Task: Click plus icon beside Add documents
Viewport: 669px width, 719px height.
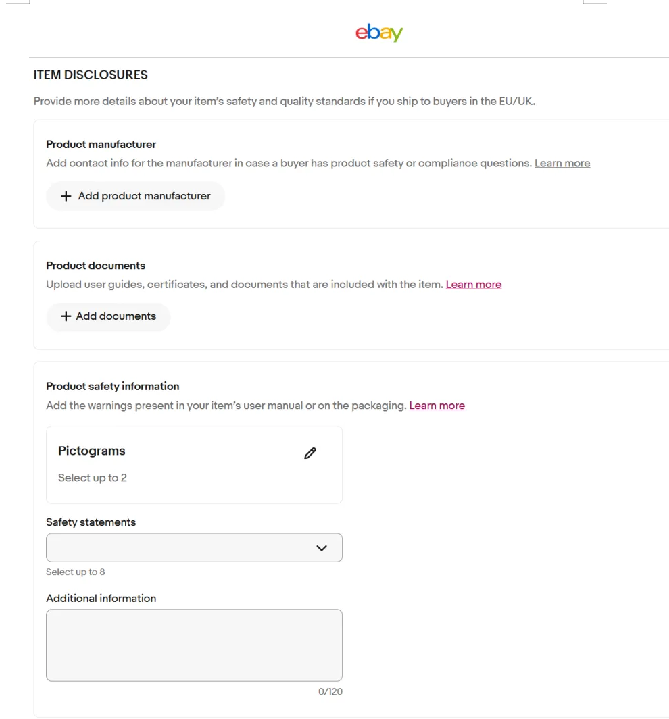Action: tap(66, 316)
